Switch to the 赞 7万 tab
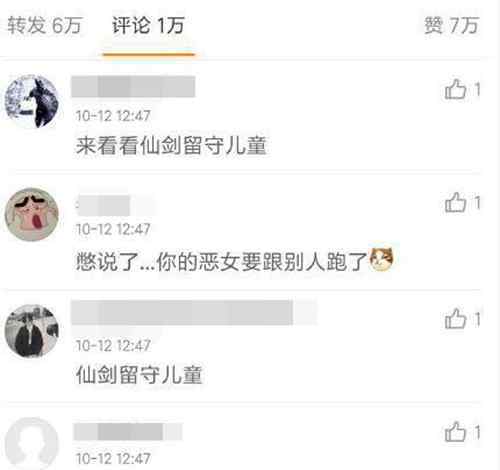 (452, 25)
